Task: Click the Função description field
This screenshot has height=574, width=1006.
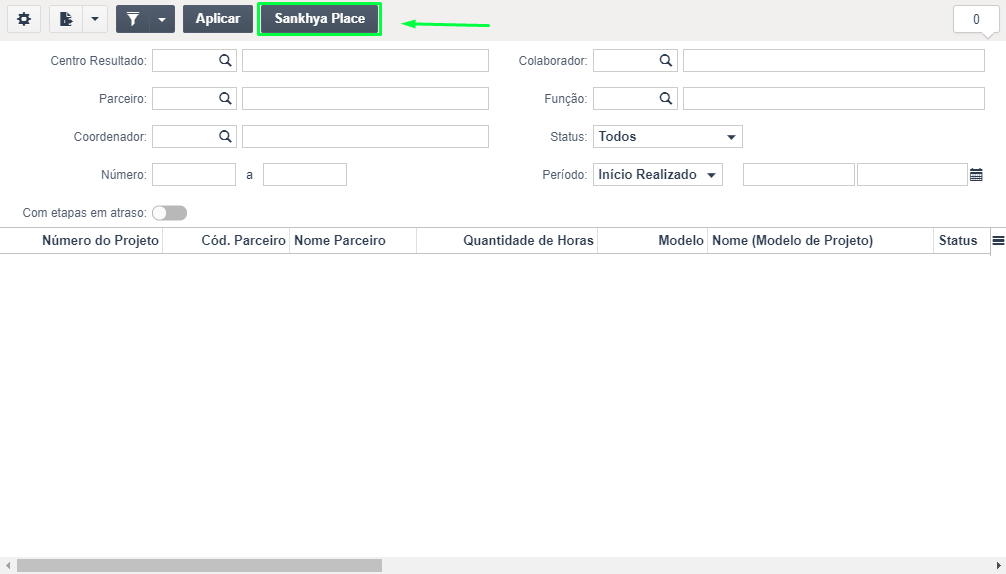Action: click(833, 98)
